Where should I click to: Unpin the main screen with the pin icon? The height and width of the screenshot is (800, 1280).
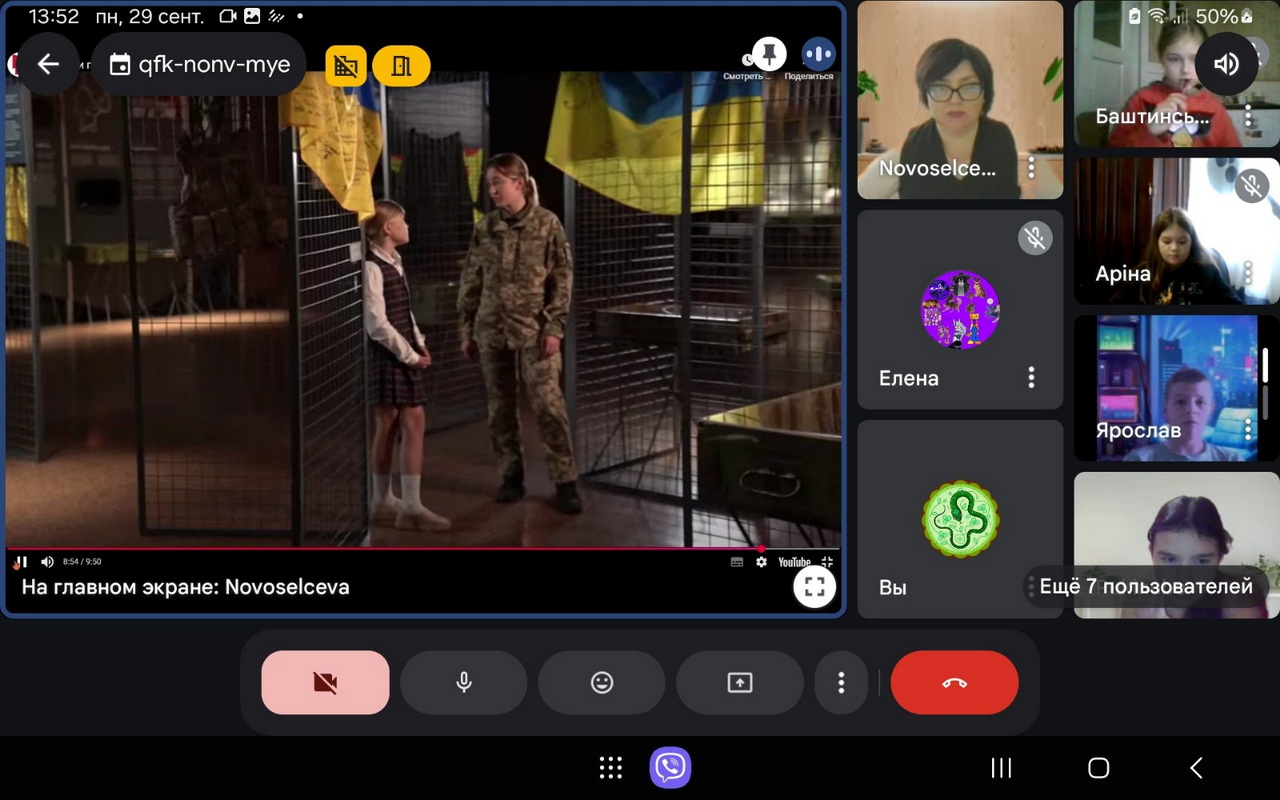[x=769, y=53]
